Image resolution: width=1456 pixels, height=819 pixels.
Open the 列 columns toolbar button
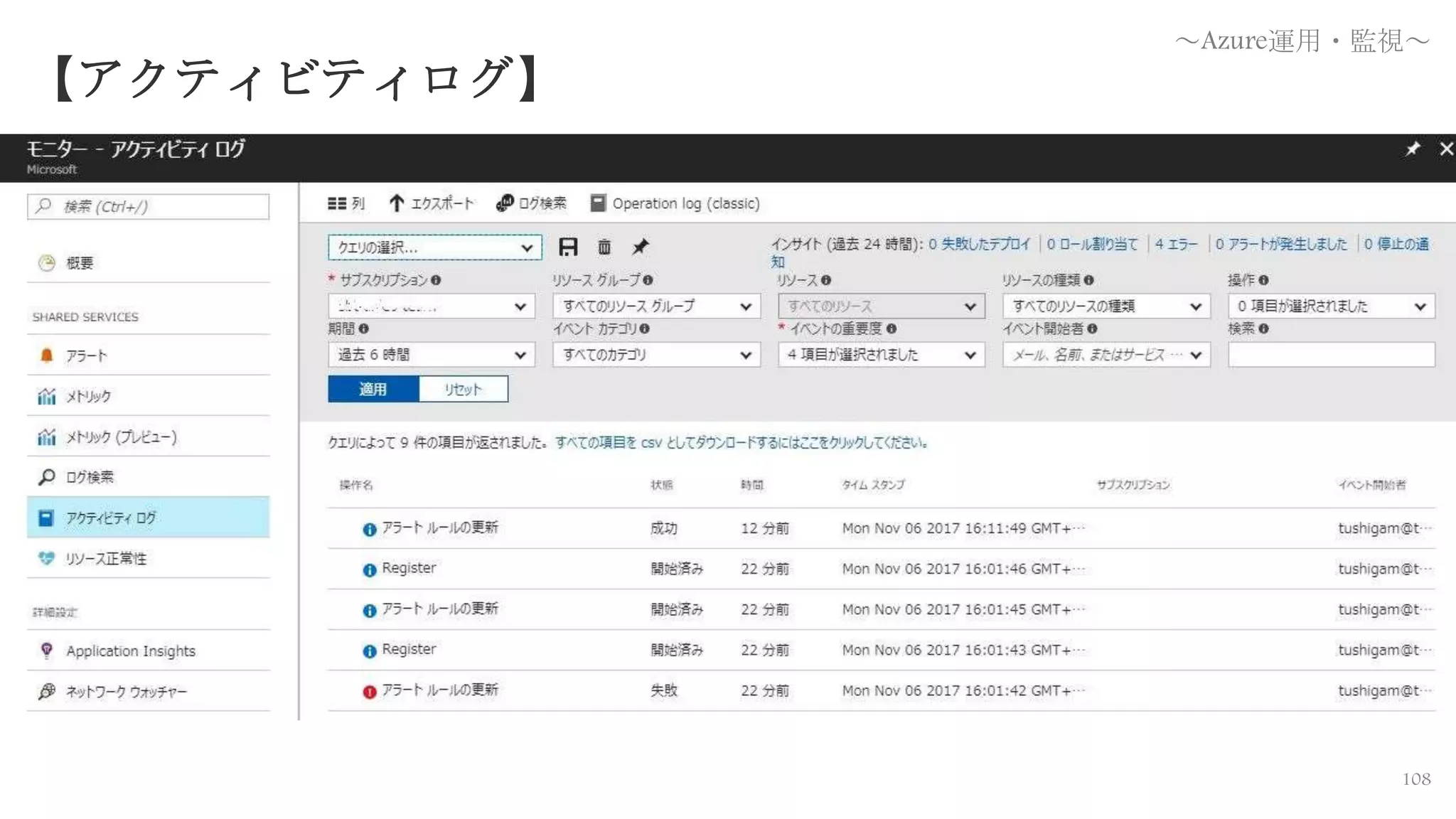point(346,204)
